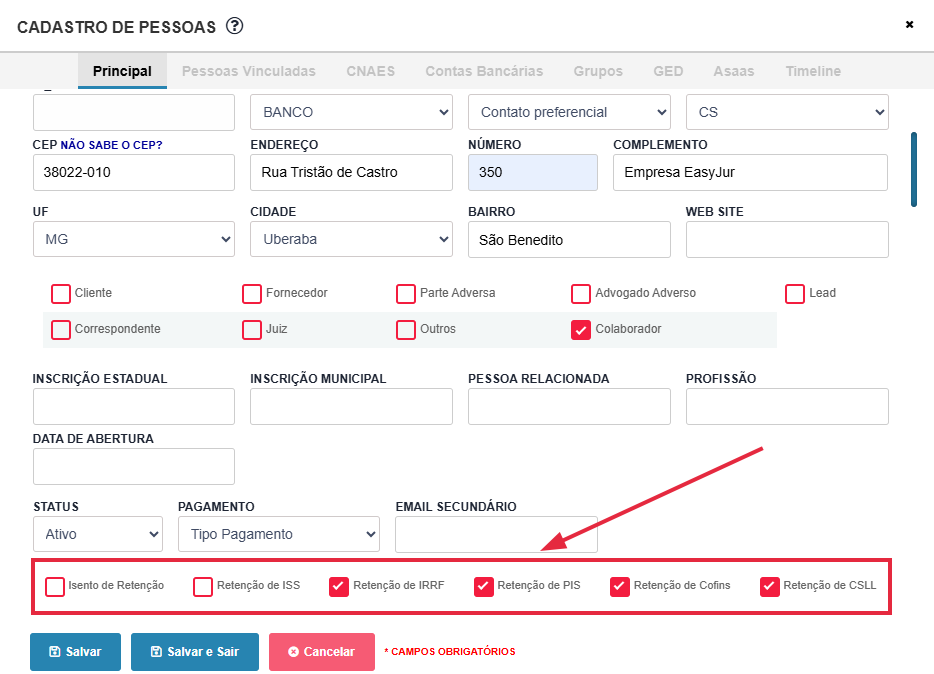Click the Salvar button
This screenshot has height=674, width=934.
(75, 651)
